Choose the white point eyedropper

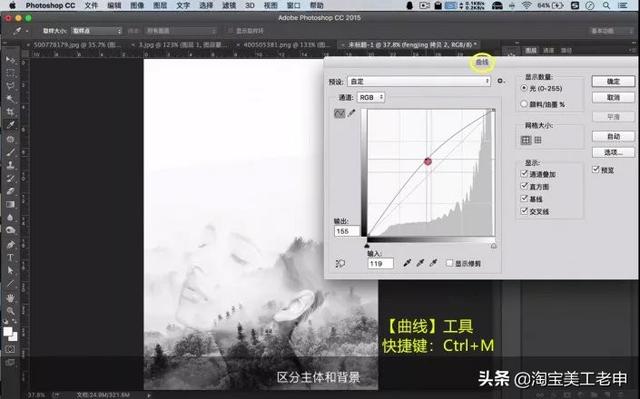point(433,263)
